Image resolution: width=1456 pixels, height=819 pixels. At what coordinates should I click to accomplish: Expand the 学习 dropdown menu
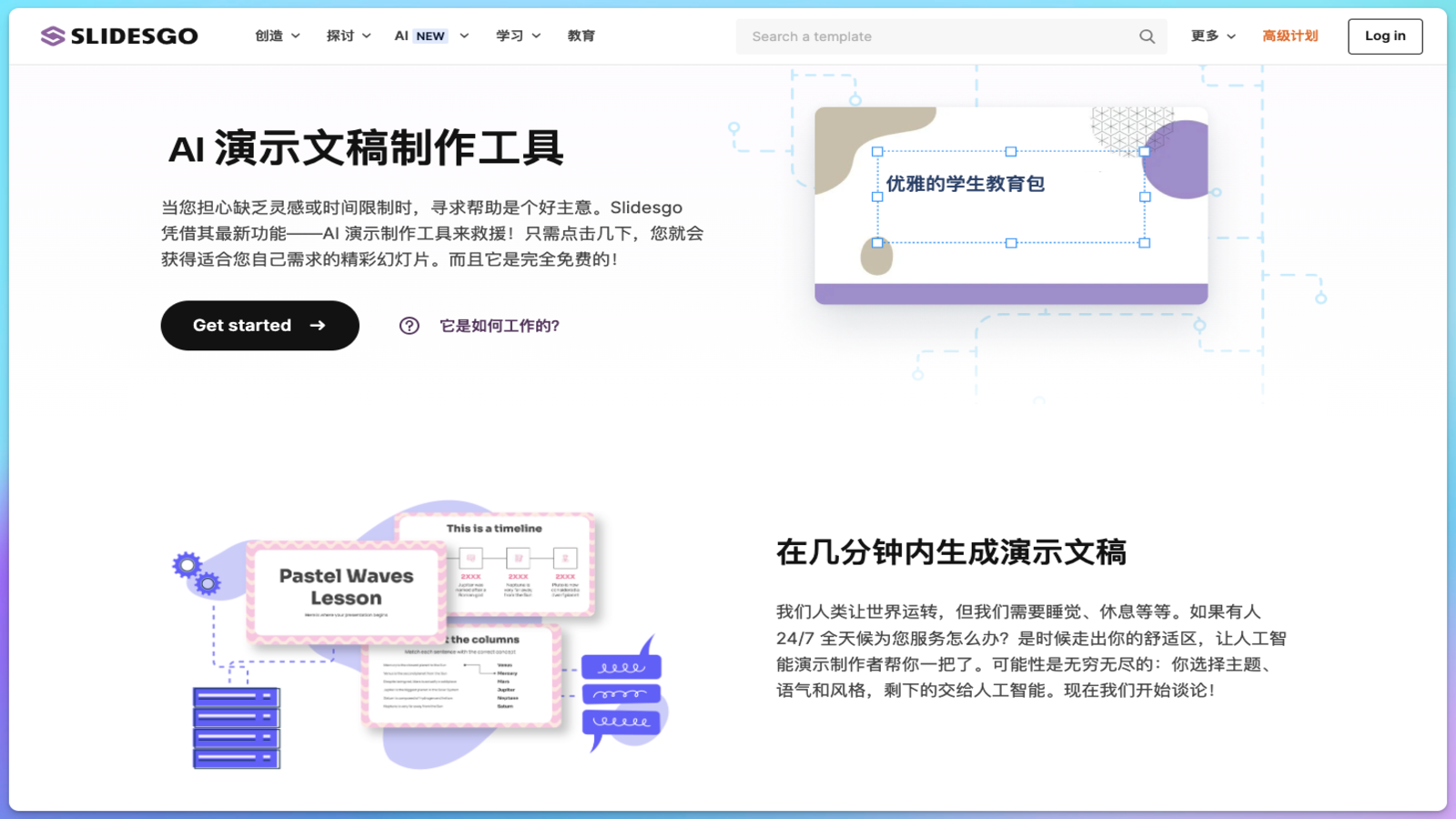coord(519,36)
